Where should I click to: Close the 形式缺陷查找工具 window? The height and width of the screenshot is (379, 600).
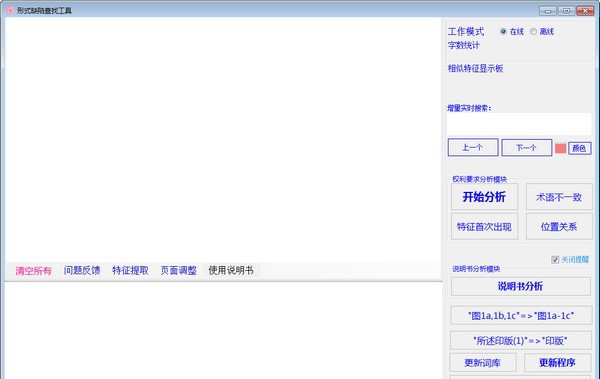[x=585, y=11]
